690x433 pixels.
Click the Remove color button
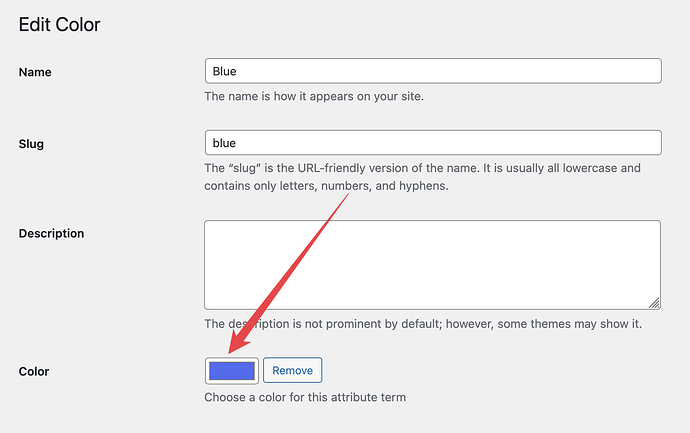[293, 371]
